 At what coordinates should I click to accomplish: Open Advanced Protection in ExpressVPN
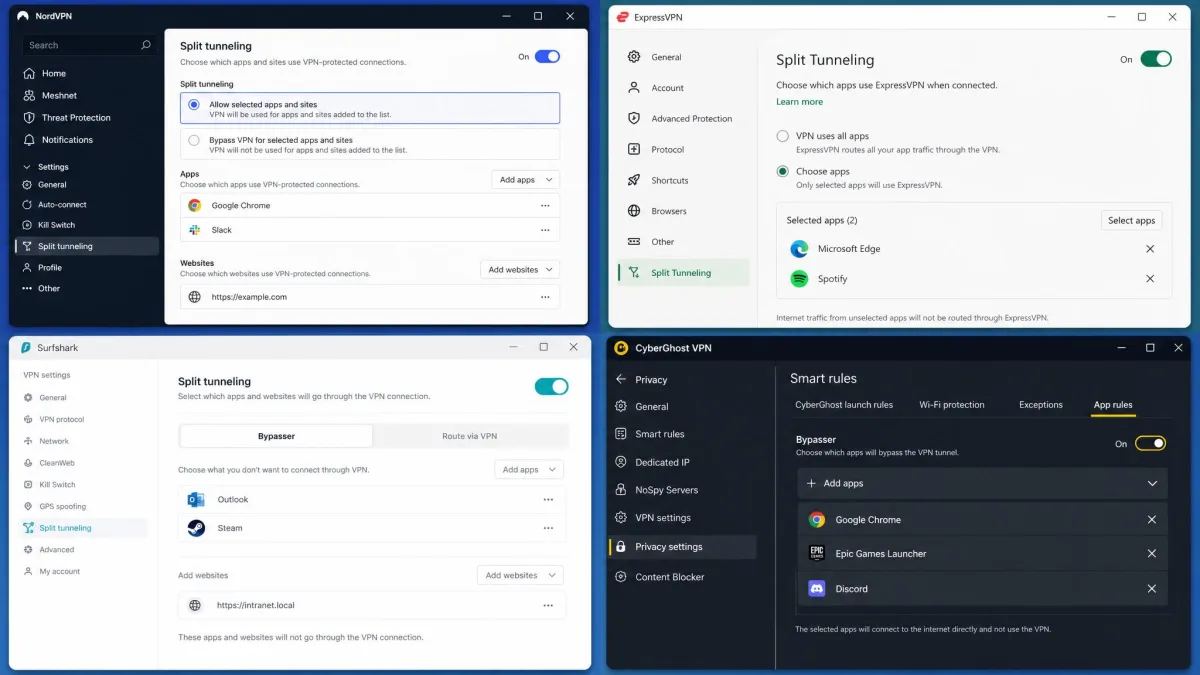click(x=691, y=119)
